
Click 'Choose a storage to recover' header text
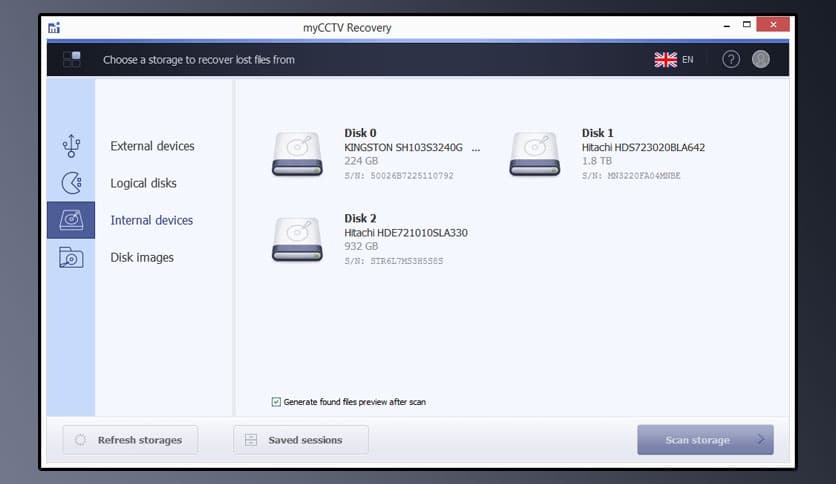tap(198, 60)
